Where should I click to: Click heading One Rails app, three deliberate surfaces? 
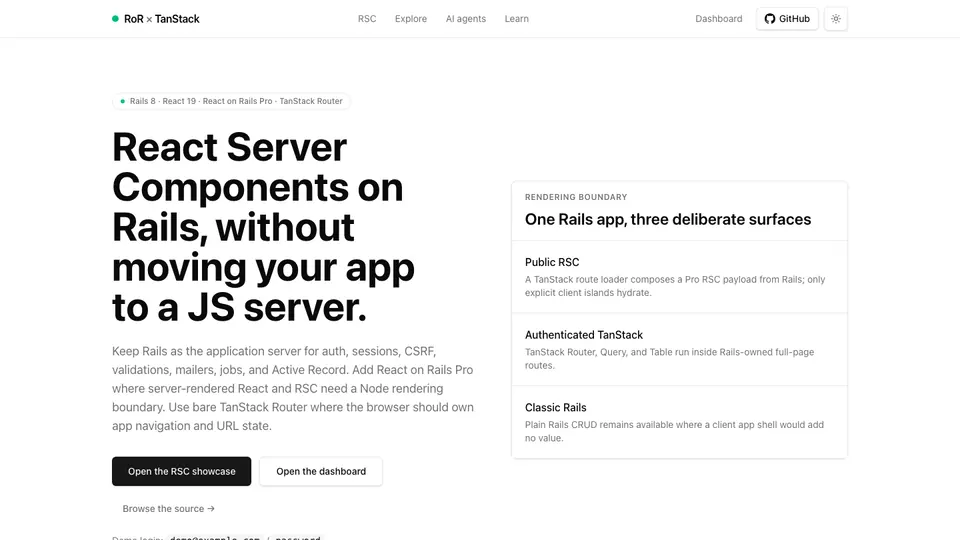pos(667,219)
